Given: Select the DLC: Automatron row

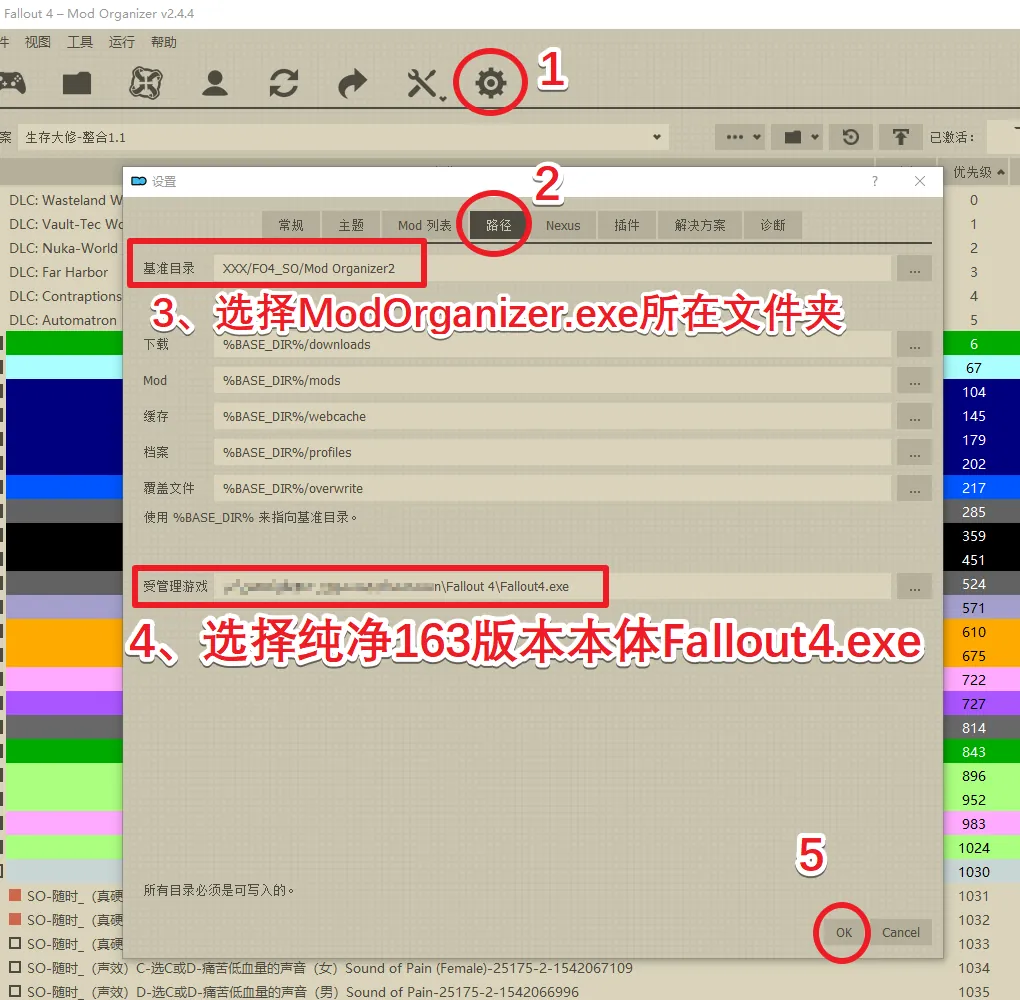Looking at the screenshot, I should pyautogui.click(x=63, y=321).
